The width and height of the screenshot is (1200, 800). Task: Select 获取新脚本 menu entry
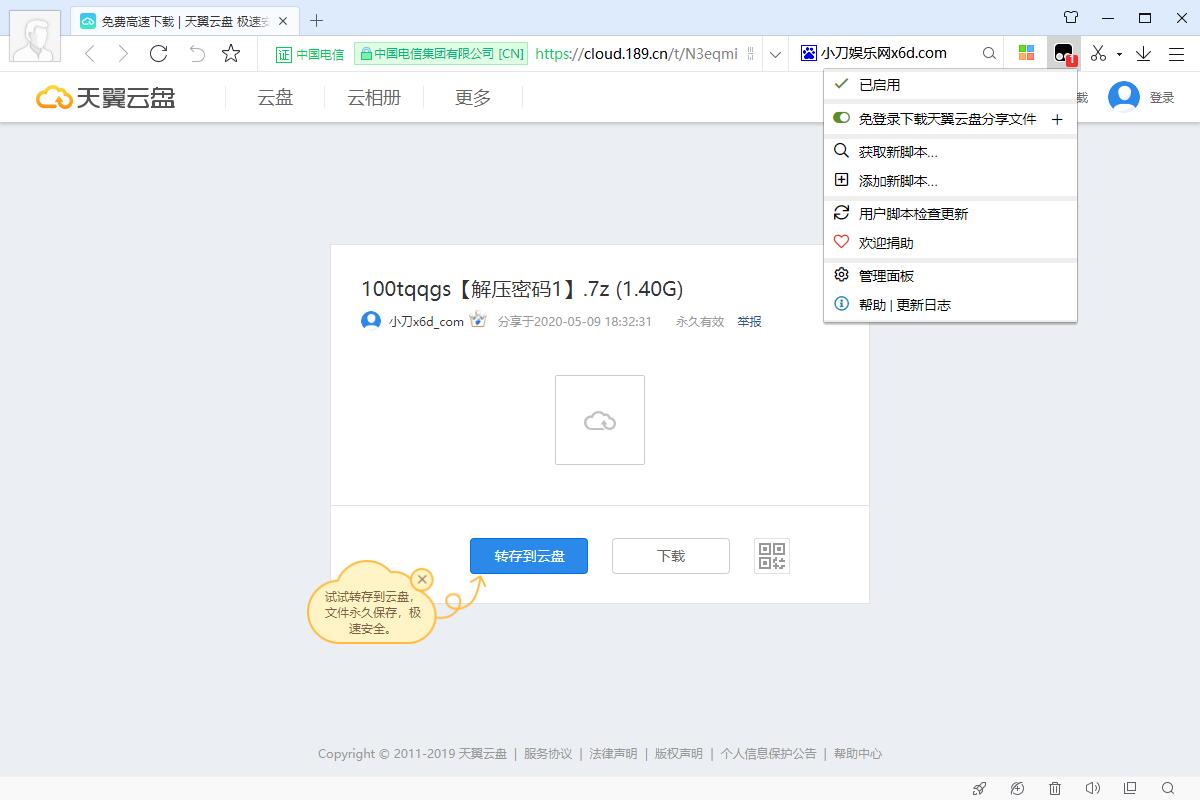pyautogui.click(x=897, y=152)
